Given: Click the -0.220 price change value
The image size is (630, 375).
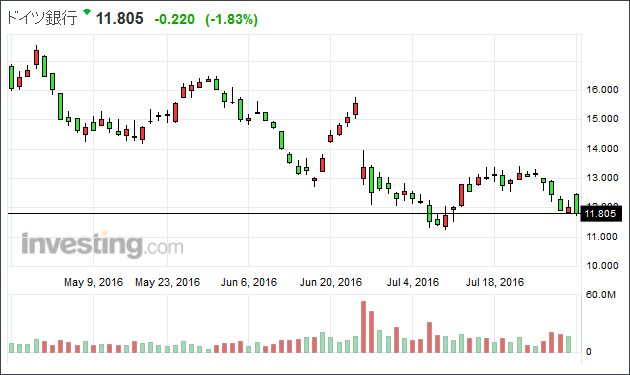Looking at the screenshot, I should 174,19.
